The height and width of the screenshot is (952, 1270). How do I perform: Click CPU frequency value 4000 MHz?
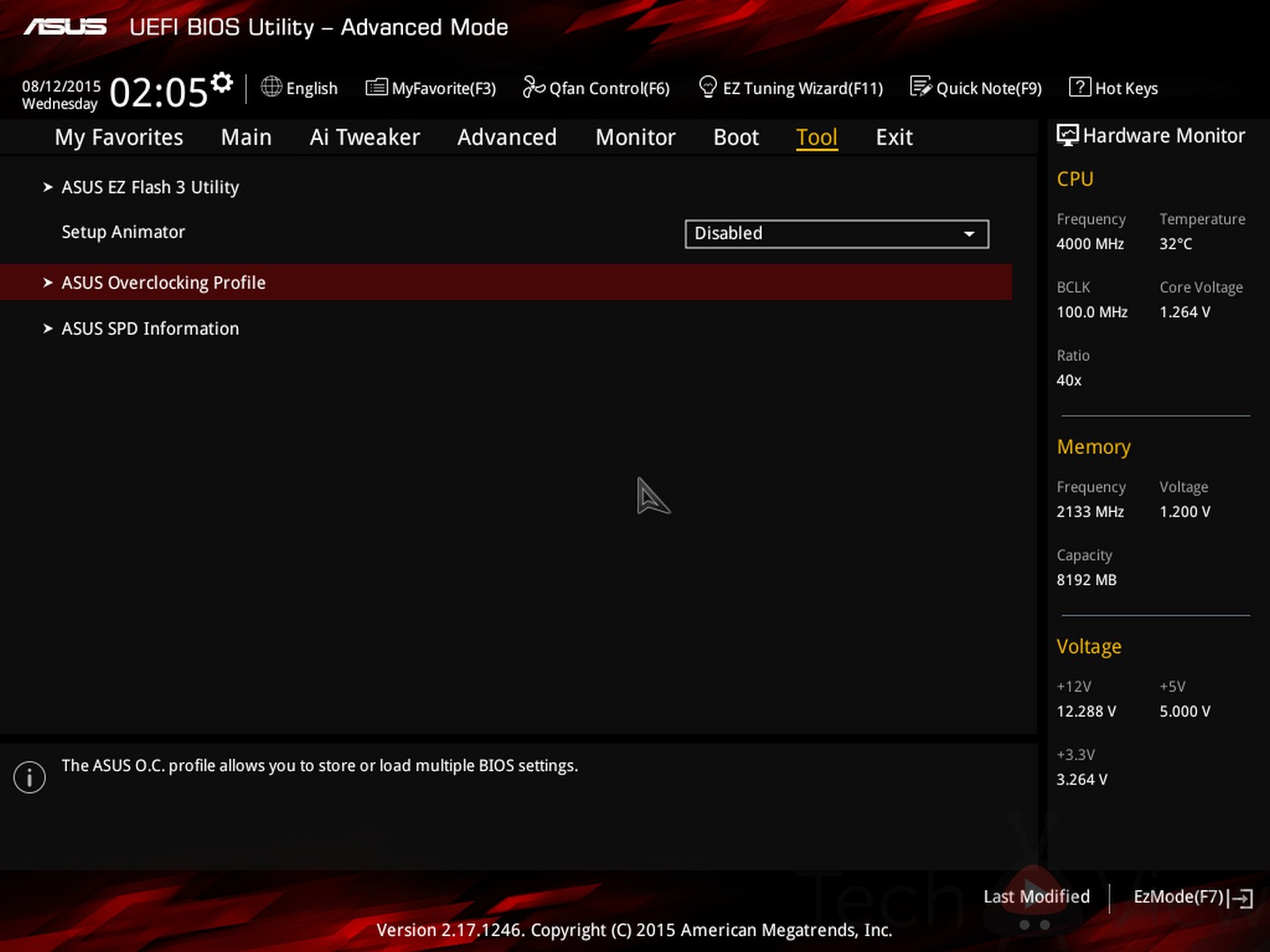(x=1090, y=244)
